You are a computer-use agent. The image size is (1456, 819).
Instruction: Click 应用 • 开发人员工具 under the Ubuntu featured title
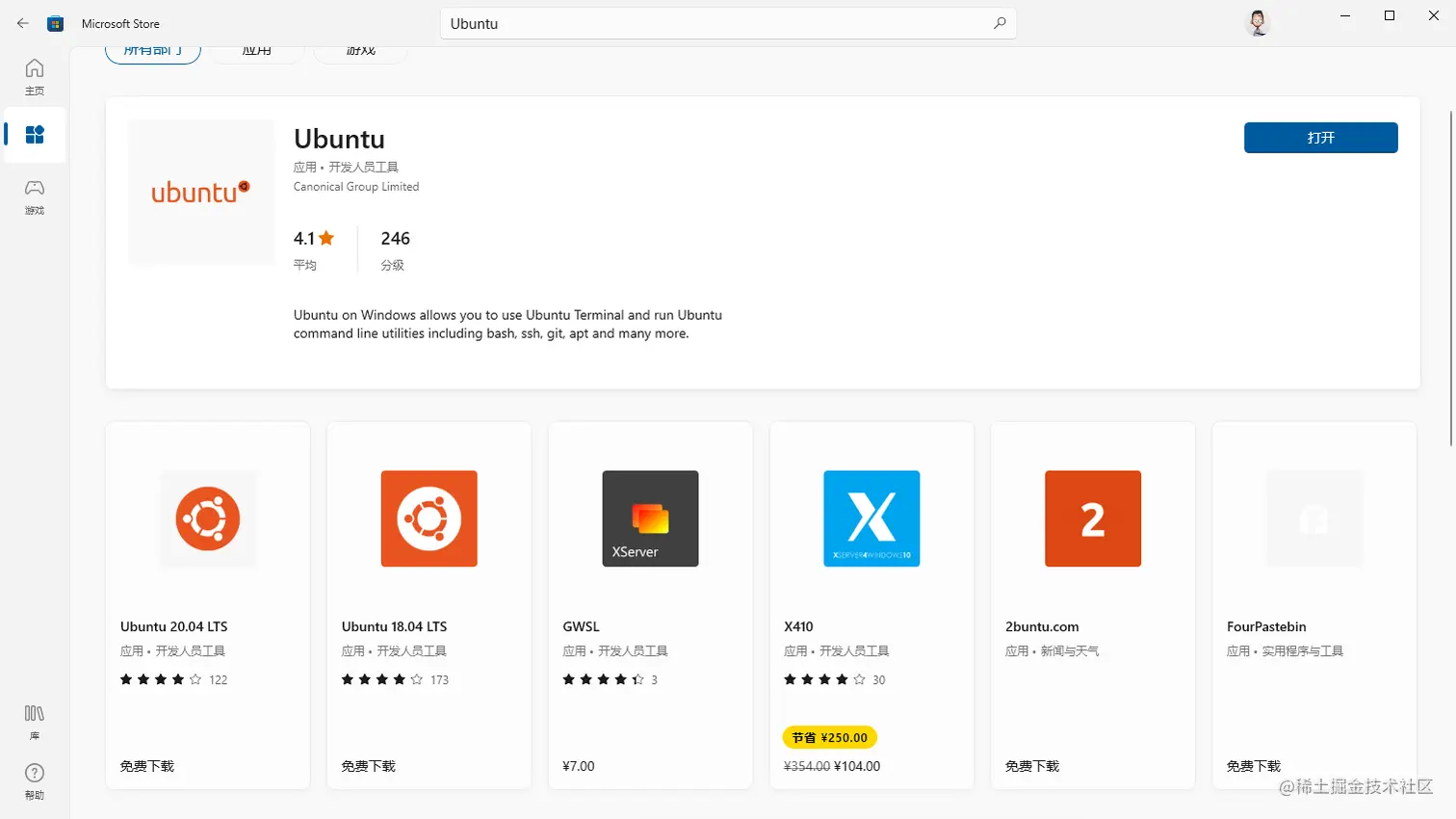[x=346, y=167]
